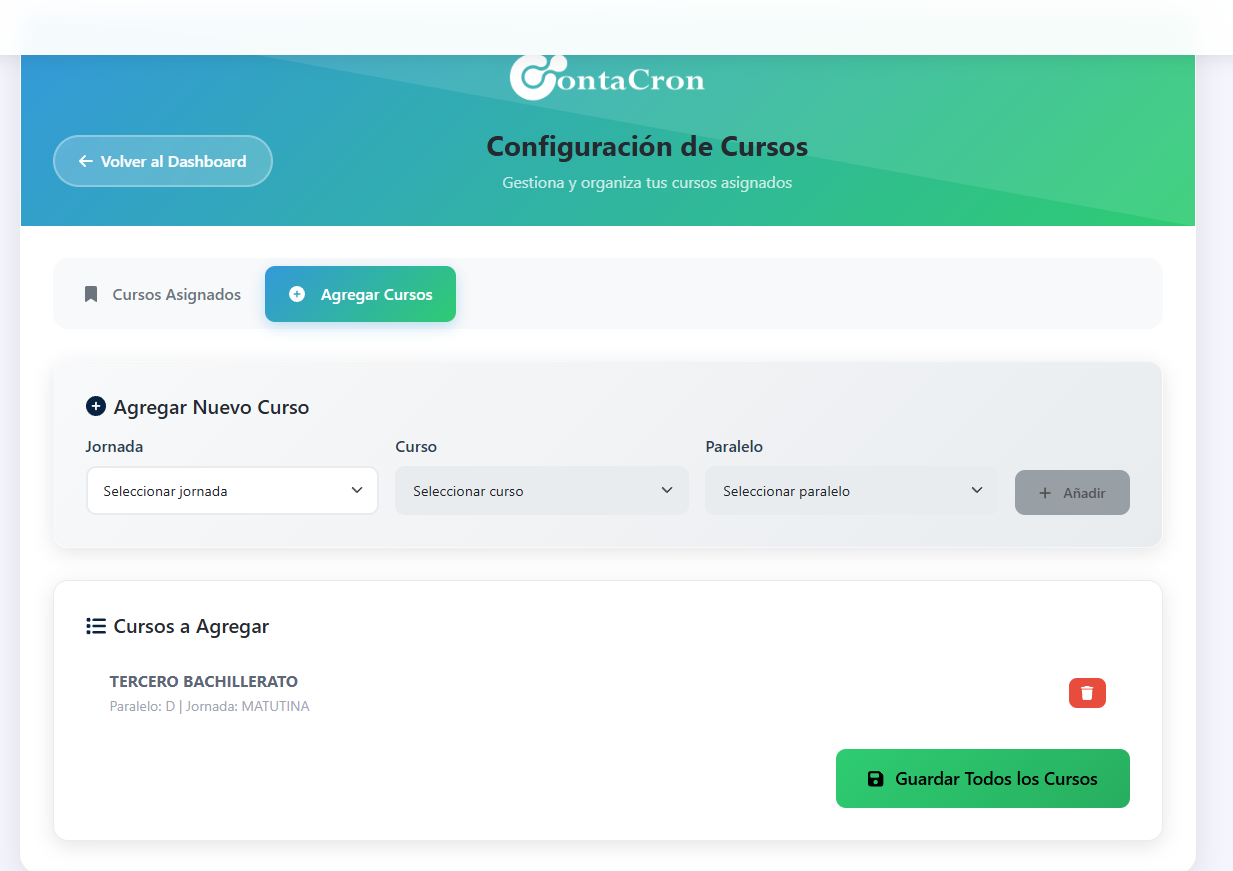The image size is (1233, 871).
Task: Click the plus icon inside the Añadir button
Action: point(1046,492)
